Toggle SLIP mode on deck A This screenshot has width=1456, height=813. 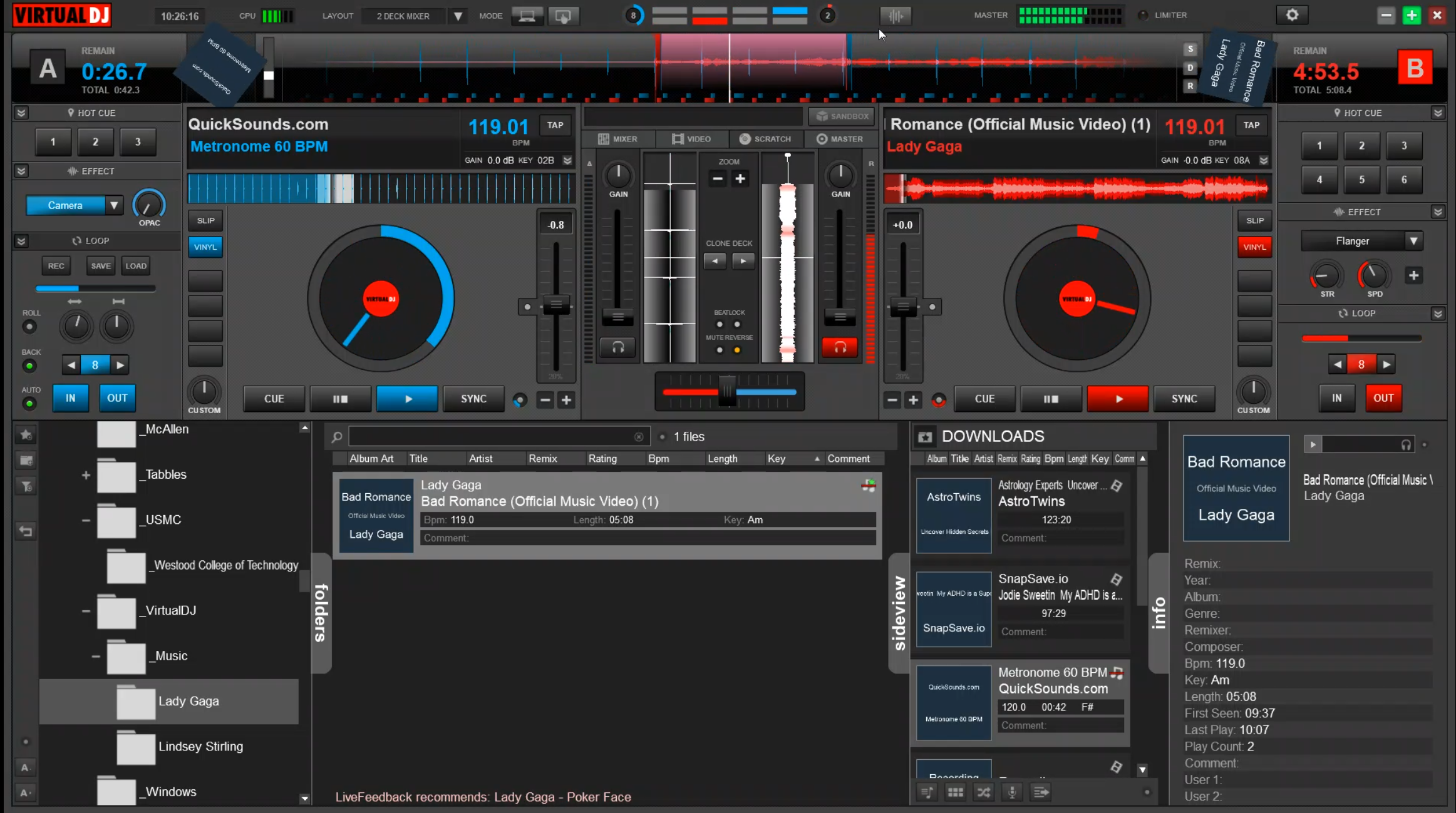coord(205,220)
